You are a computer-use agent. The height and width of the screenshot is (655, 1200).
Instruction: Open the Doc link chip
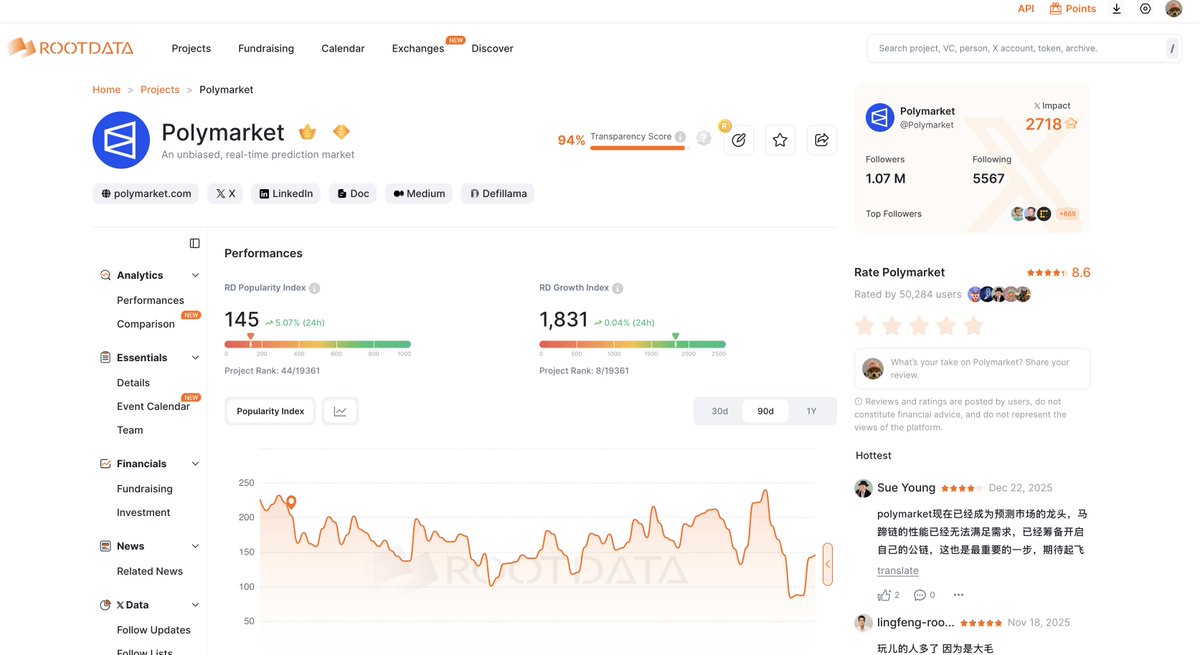(x=353, y=194)
